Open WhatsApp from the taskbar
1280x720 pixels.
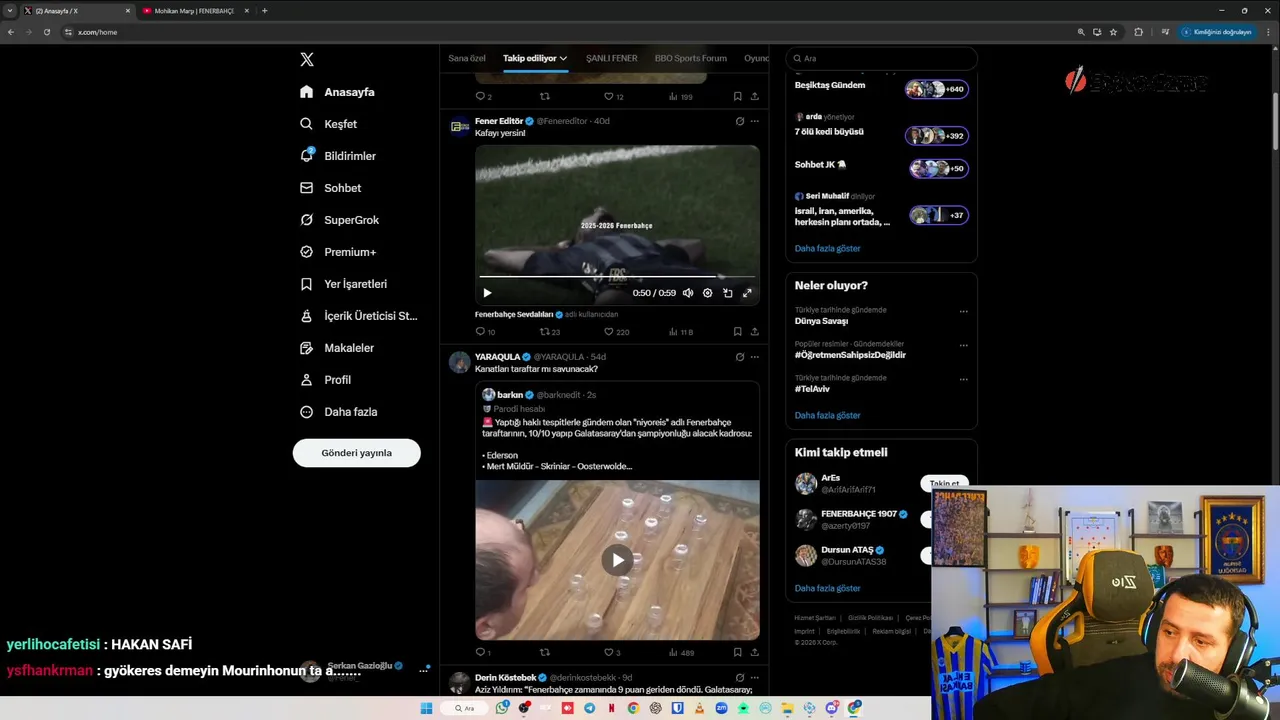coord(501,708)
